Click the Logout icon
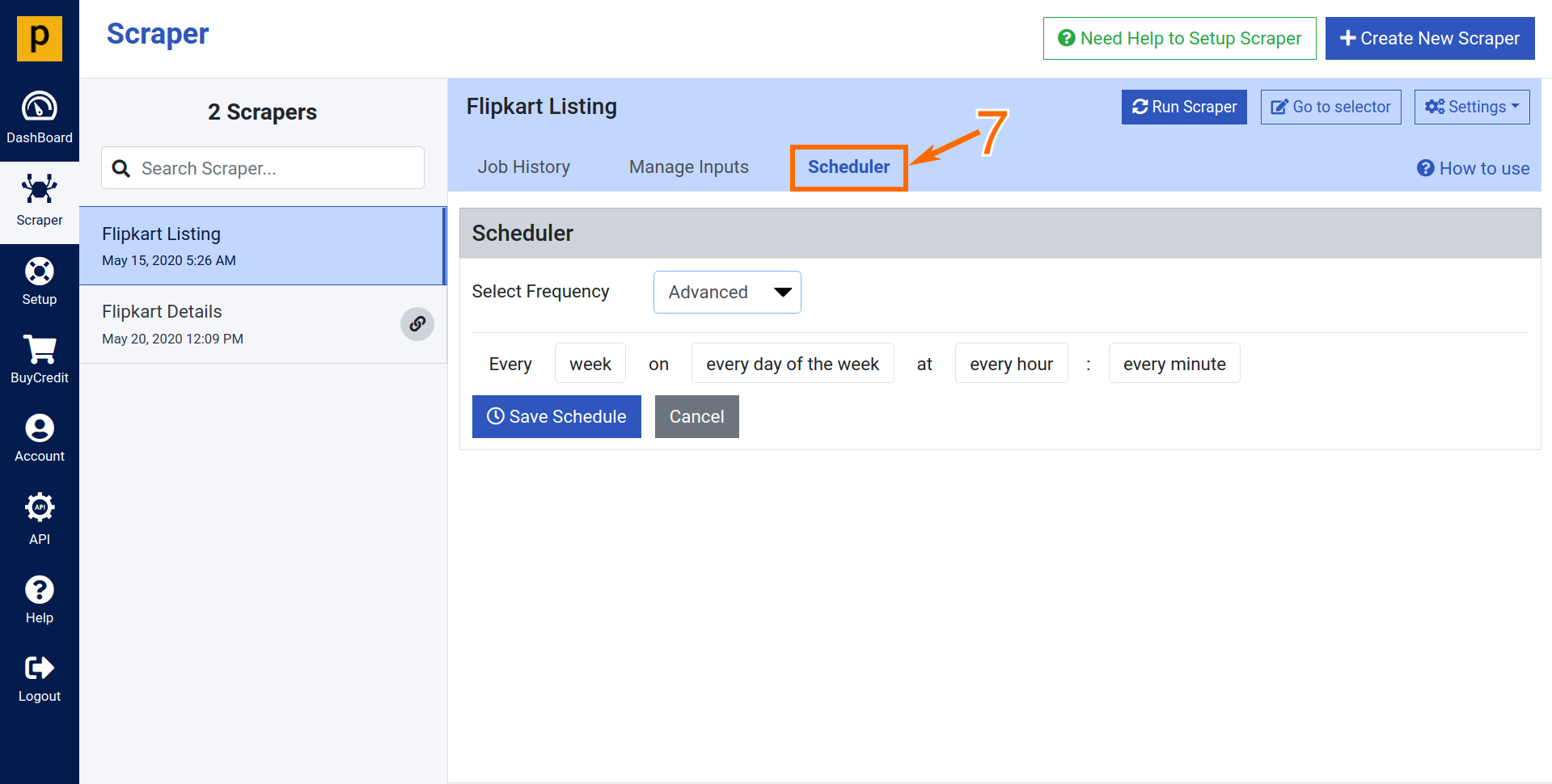 (39, 668)
